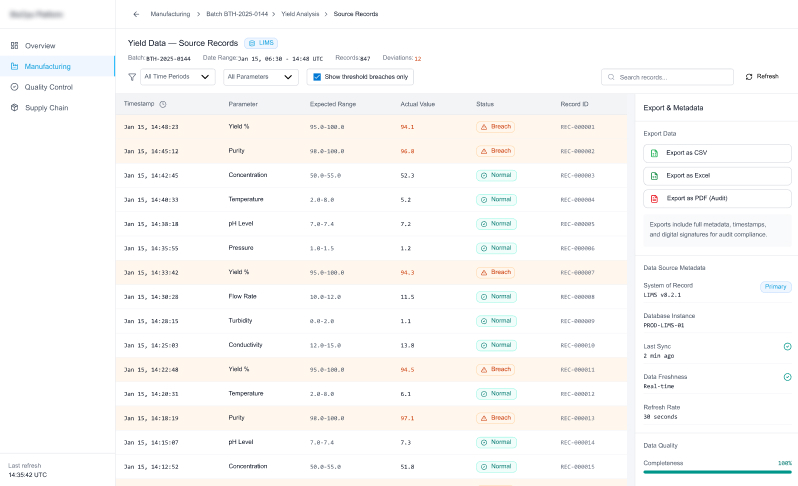Navigate to Batch BTH-2025-0144 breadcrumb

[238, 14]
